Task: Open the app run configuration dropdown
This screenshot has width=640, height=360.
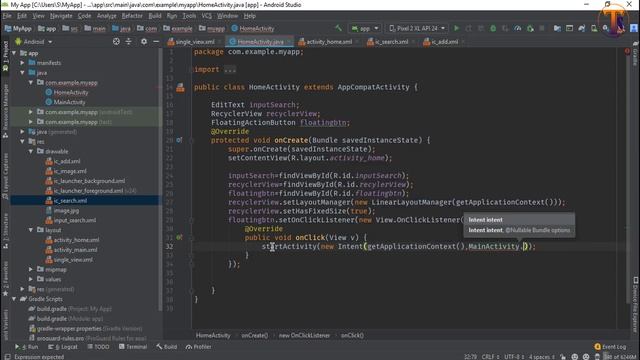Action: point(365,28)
